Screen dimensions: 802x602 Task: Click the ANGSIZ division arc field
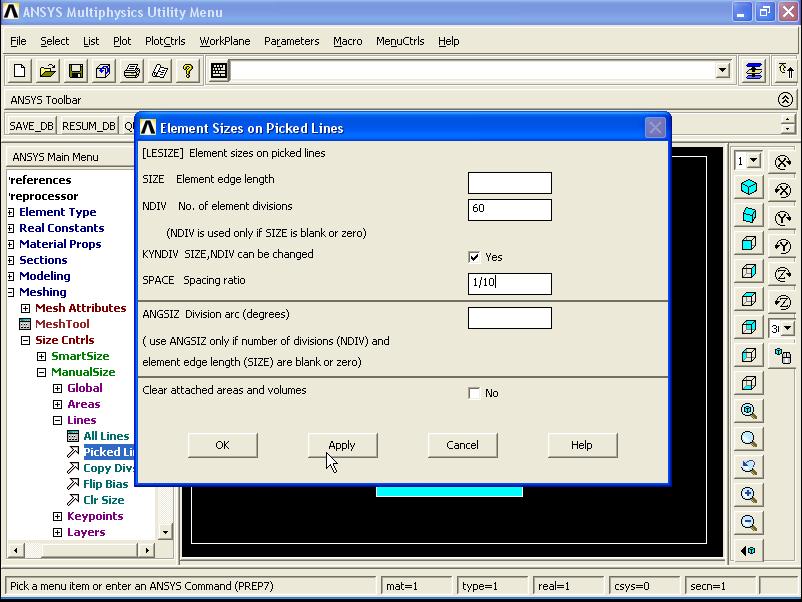click(510, 318)
